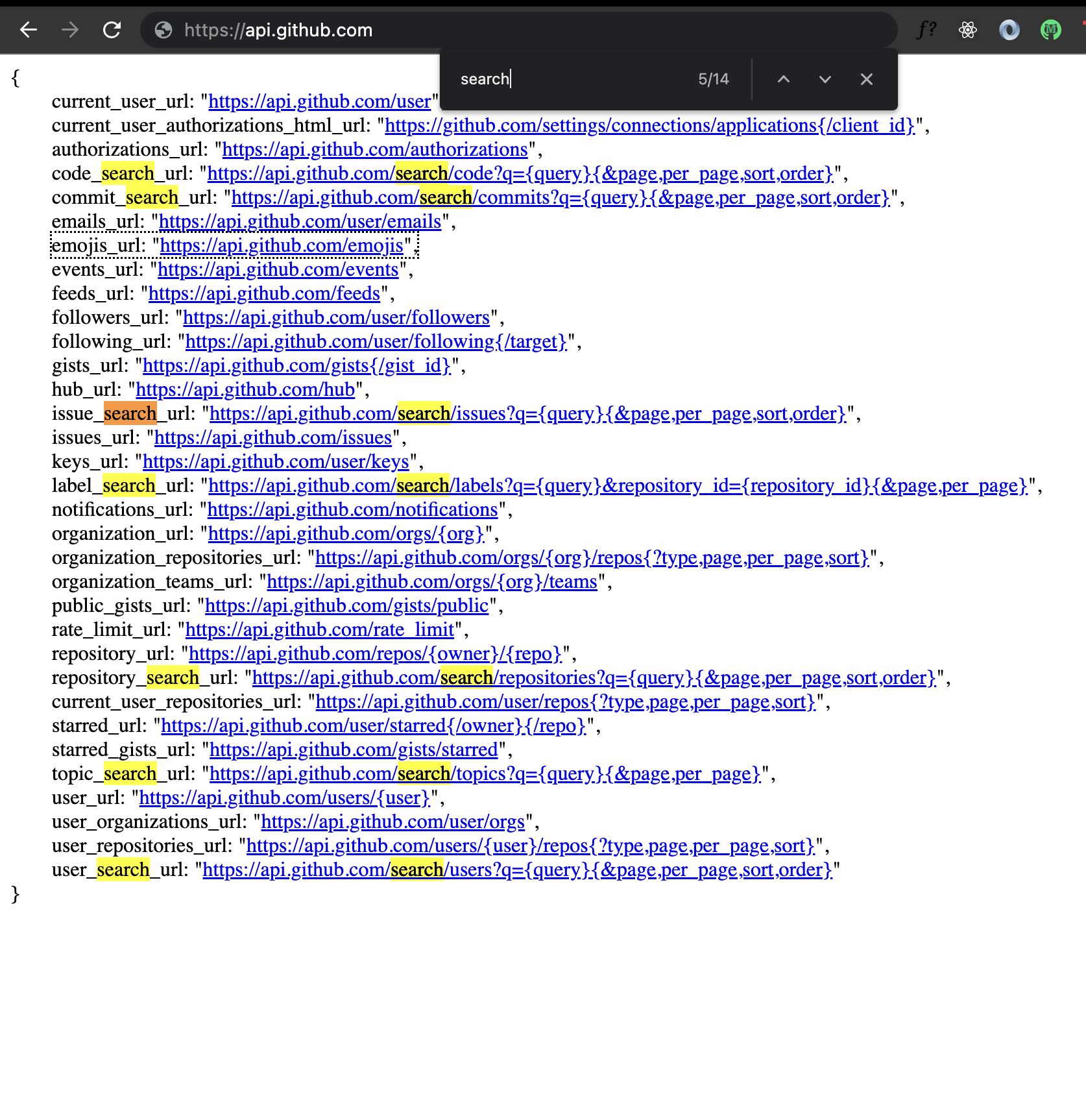1086x1120 pixels.
Task: Jump to next search match
Action: pos(825,79)
